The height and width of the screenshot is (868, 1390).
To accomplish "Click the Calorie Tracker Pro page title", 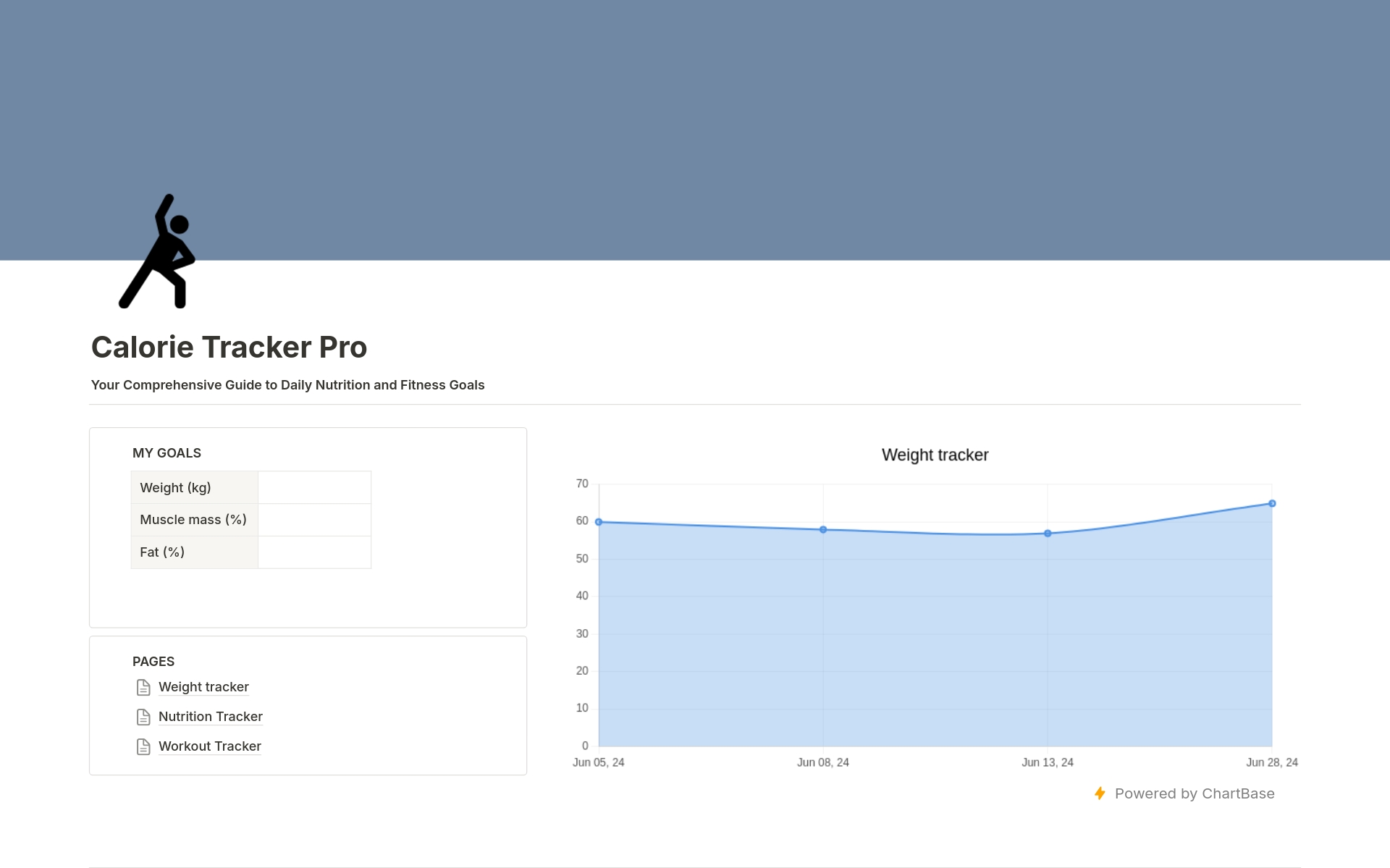I will tap(229, 347).
